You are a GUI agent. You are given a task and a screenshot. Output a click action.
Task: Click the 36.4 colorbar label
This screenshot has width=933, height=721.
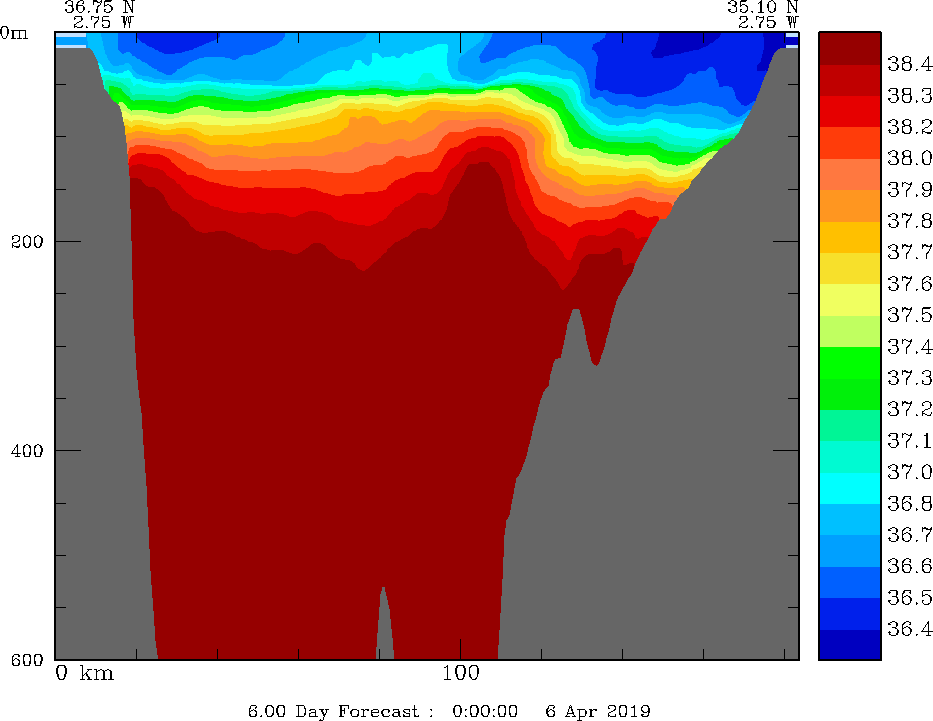click(x=909, y=629)
